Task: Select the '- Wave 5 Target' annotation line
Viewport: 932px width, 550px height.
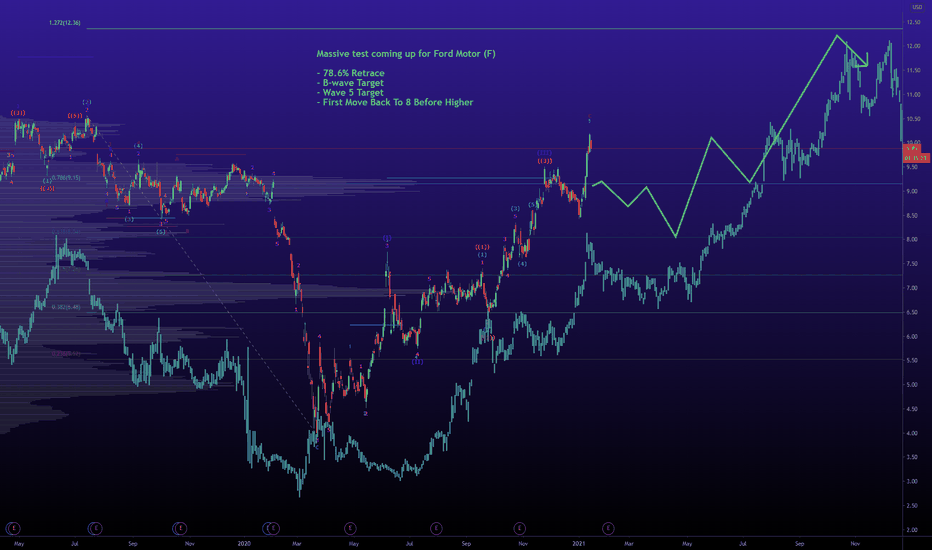Action: [x=350, y=92]
